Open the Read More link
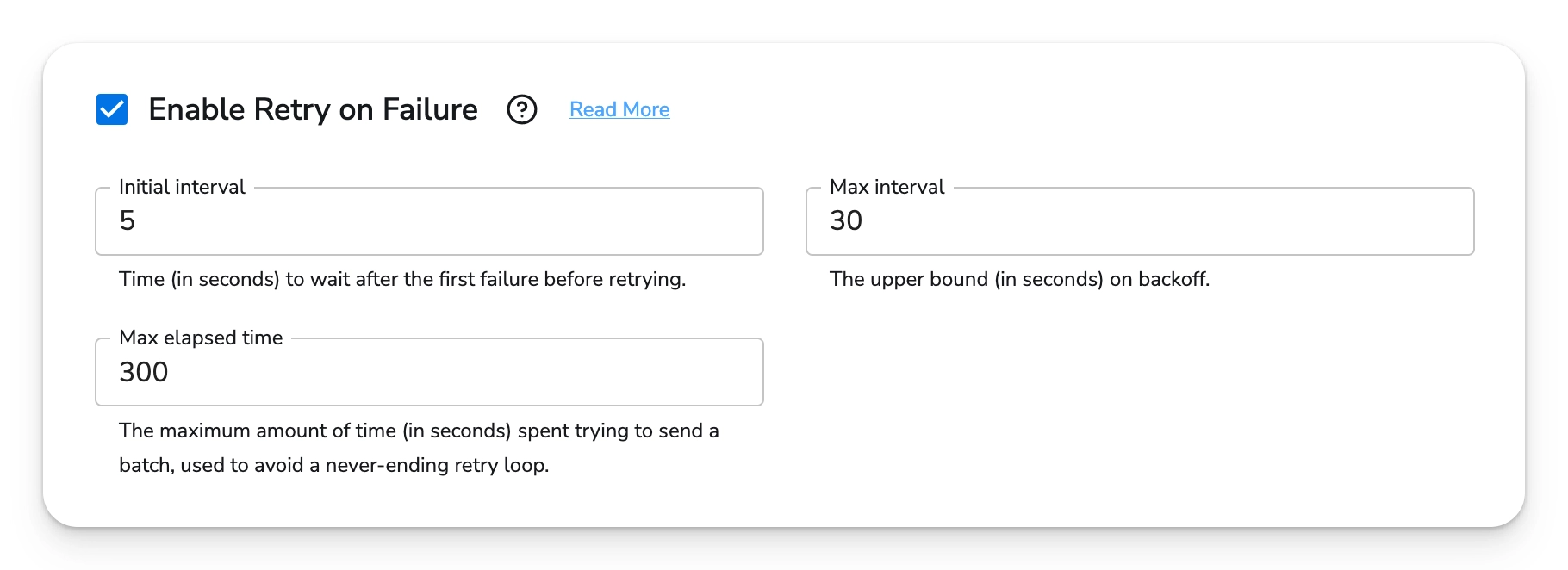This screenshot has width=1568, height=570. coord(619,109)
